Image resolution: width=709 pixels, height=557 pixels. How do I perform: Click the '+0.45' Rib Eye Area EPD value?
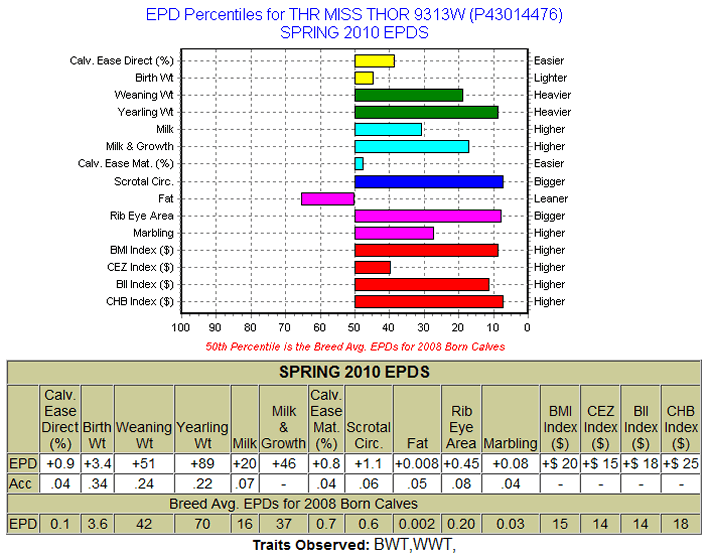coord(461,464)
